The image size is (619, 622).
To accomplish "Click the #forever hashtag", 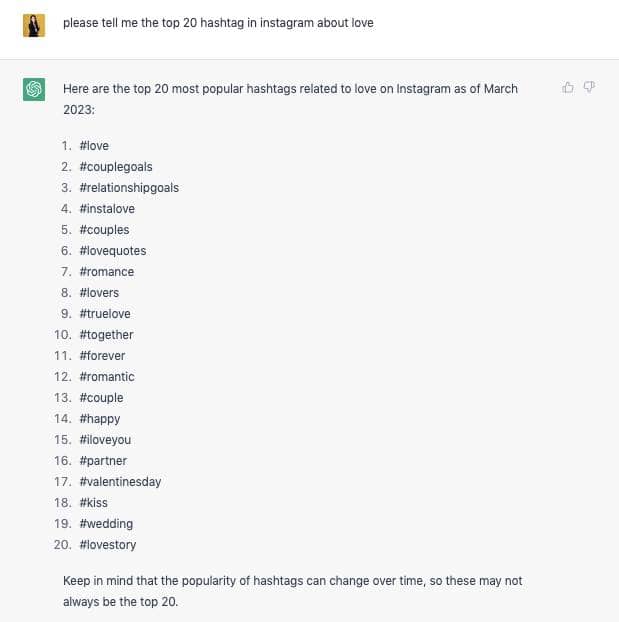I will (x=102, y=356).
